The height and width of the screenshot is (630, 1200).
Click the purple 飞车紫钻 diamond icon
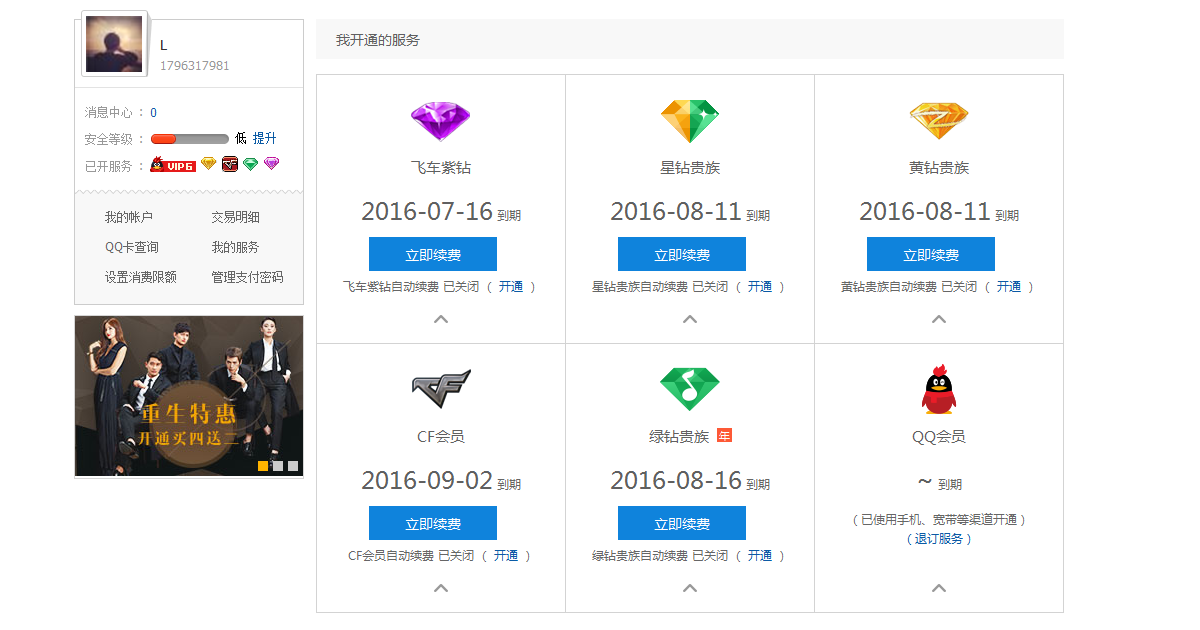click(x=441, y=122)
